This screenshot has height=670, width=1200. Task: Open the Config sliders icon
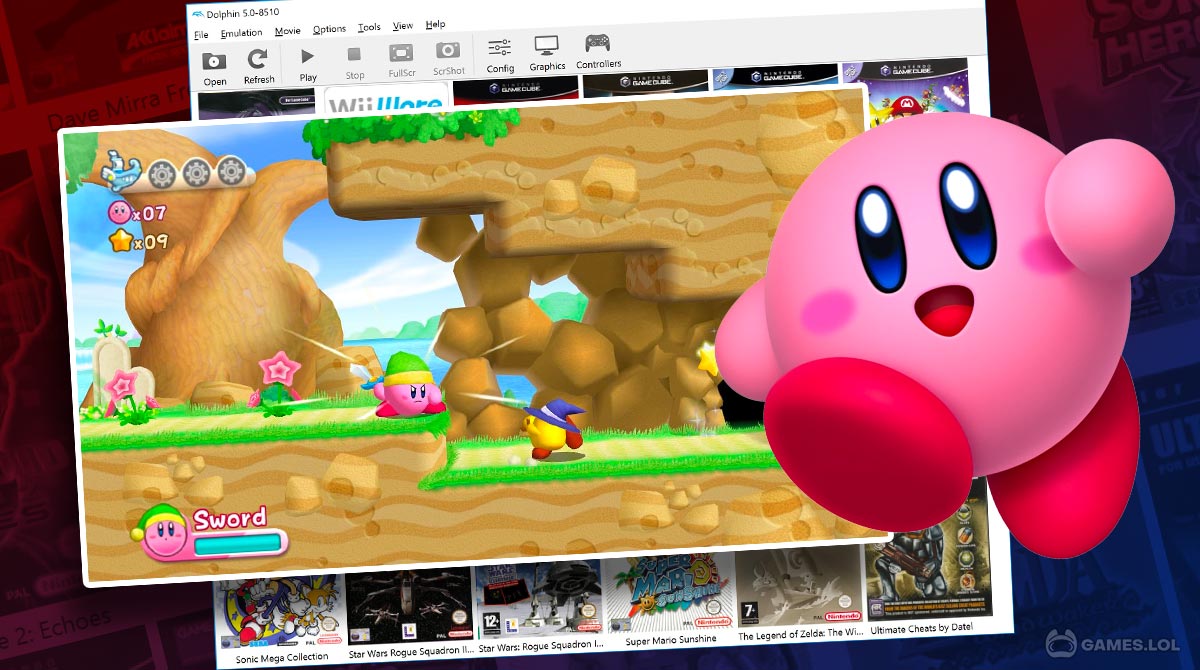pos(499,48)
